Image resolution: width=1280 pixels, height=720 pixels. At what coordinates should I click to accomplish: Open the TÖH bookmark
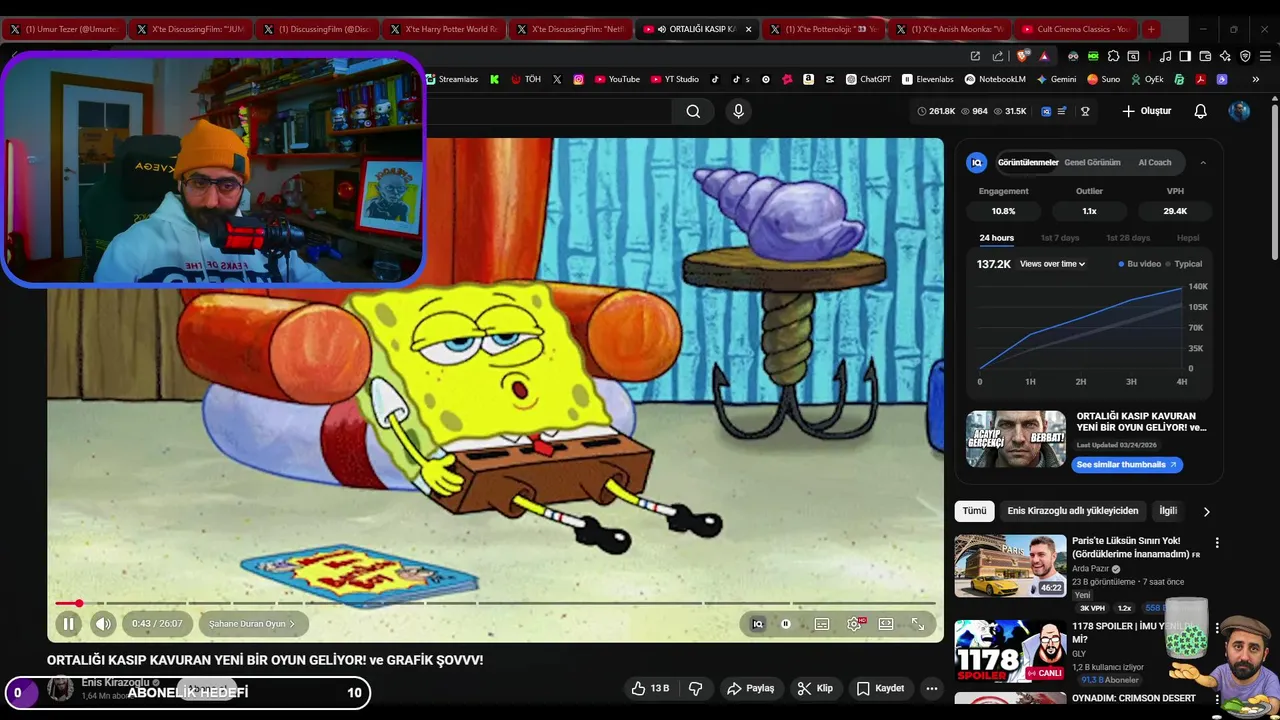click(526, 79)
